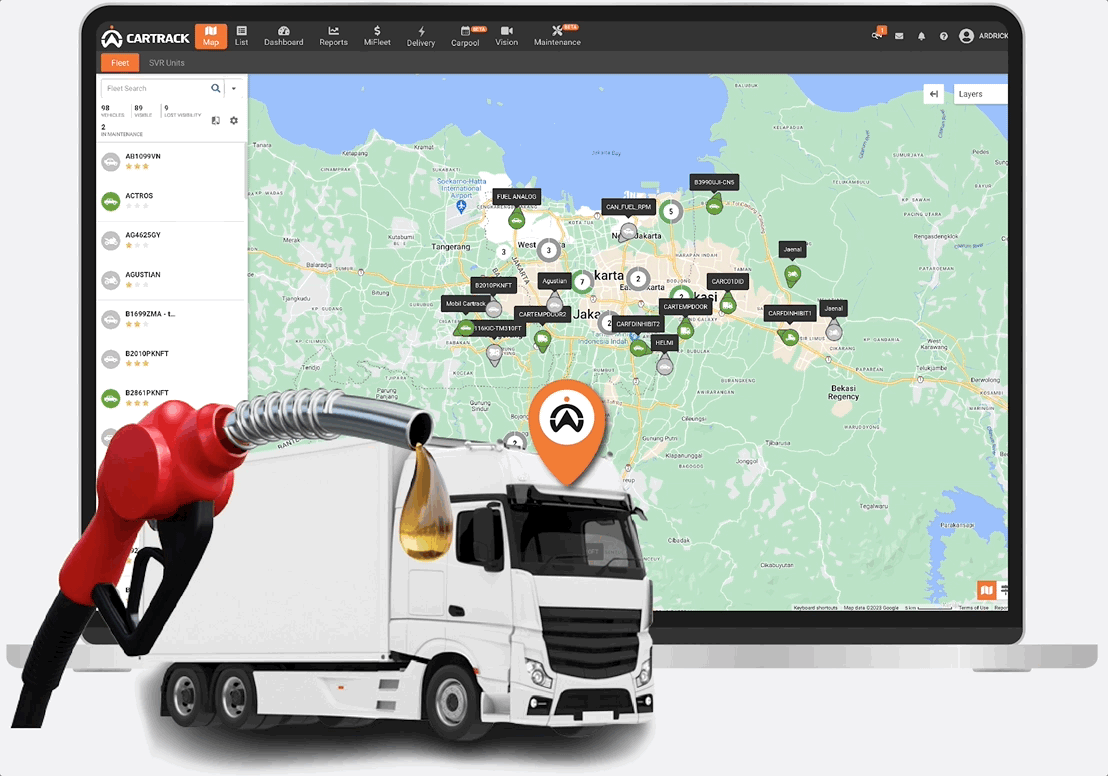Screen dimensions: 1108x776
Task: Click the green ACTROS vehicle status icon
Action: 110,201
